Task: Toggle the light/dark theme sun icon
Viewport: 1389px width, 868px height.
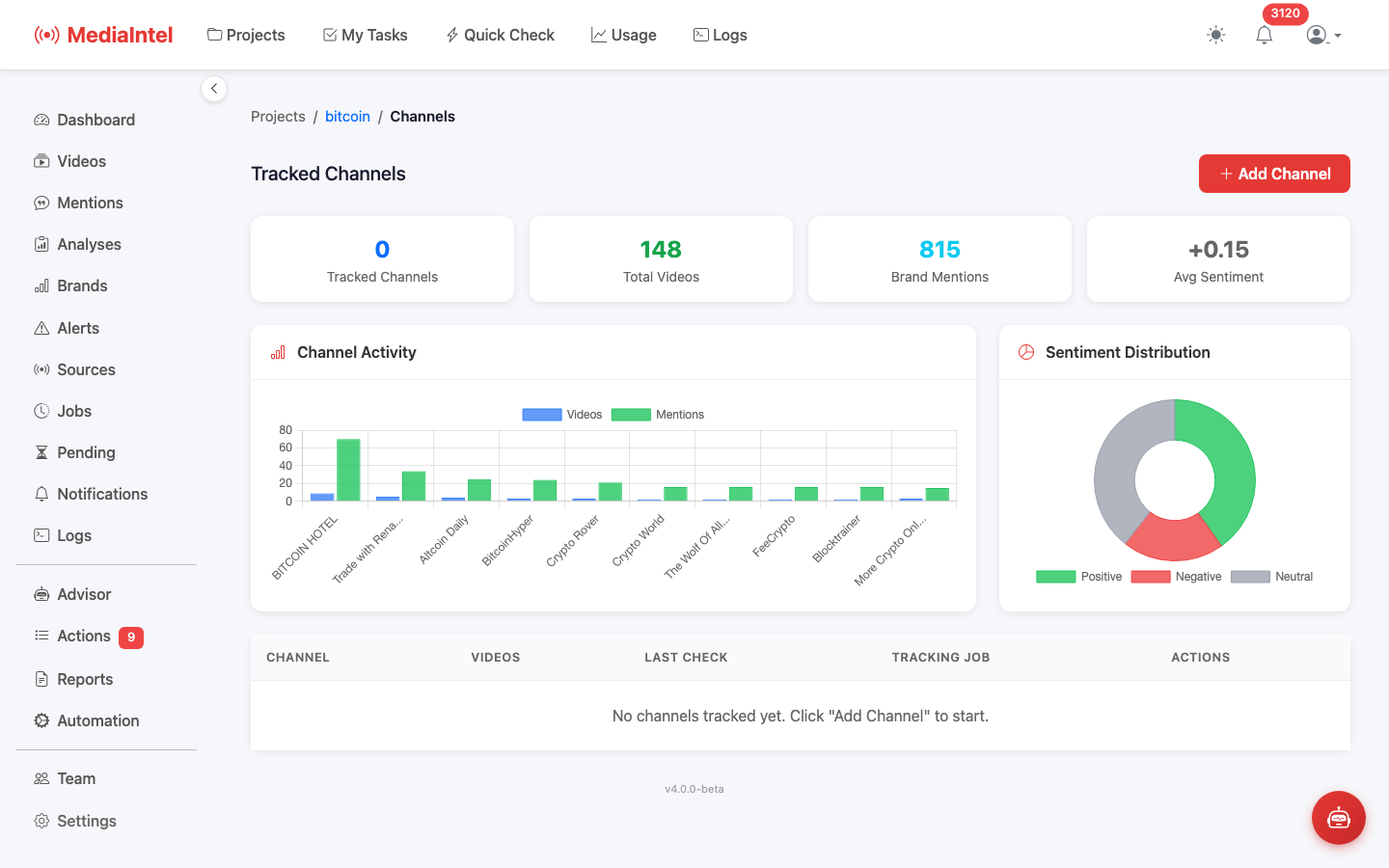Action: (1215, 35)
